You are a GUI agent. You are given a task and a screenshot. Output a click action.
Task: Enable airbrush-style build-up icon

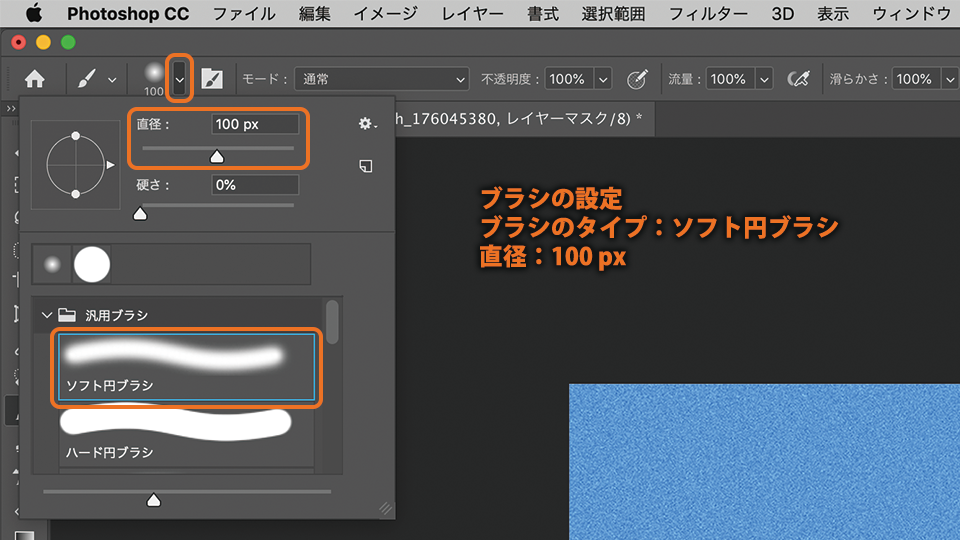click(x=798, y=79)
